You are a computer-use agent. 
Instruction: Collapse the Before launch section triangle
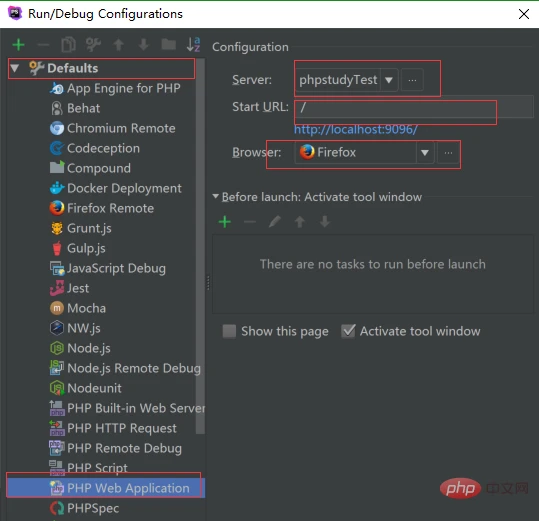216,196
